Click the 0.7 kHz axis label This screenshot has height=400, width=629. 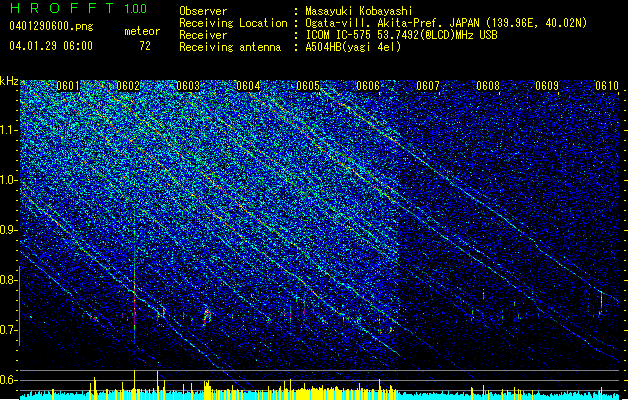pos(9,330)
